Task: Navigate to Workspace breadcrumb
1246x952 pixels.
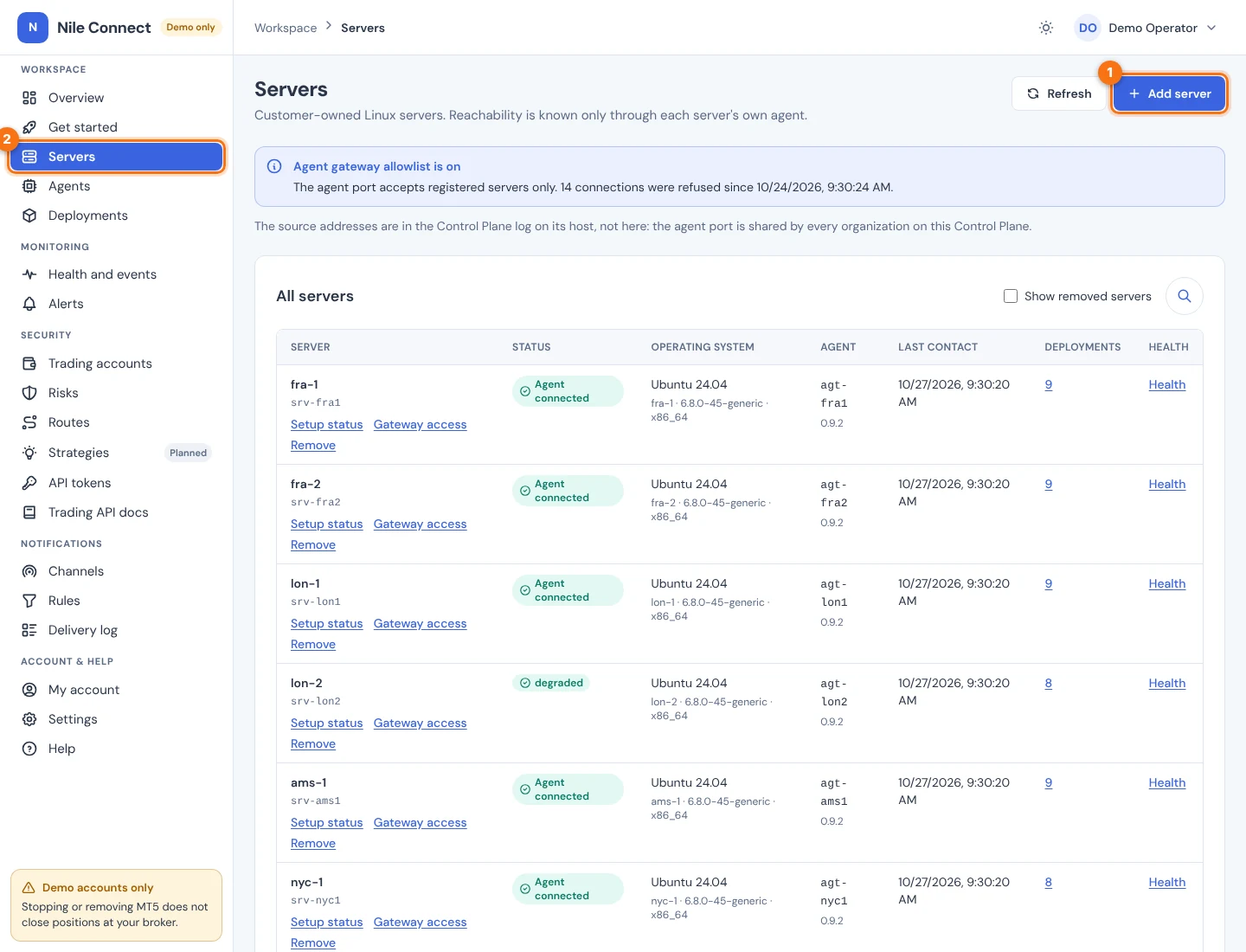Action: (286, 28)
